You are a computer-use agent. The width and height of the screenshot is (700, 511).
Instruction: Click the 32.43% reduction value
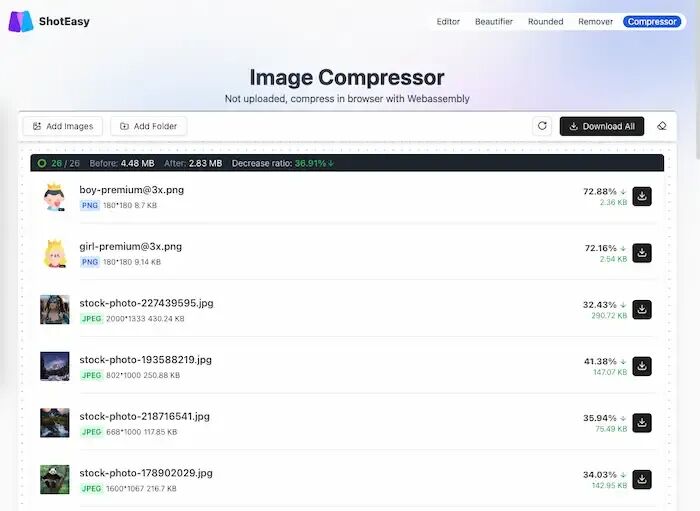(600, 305)
